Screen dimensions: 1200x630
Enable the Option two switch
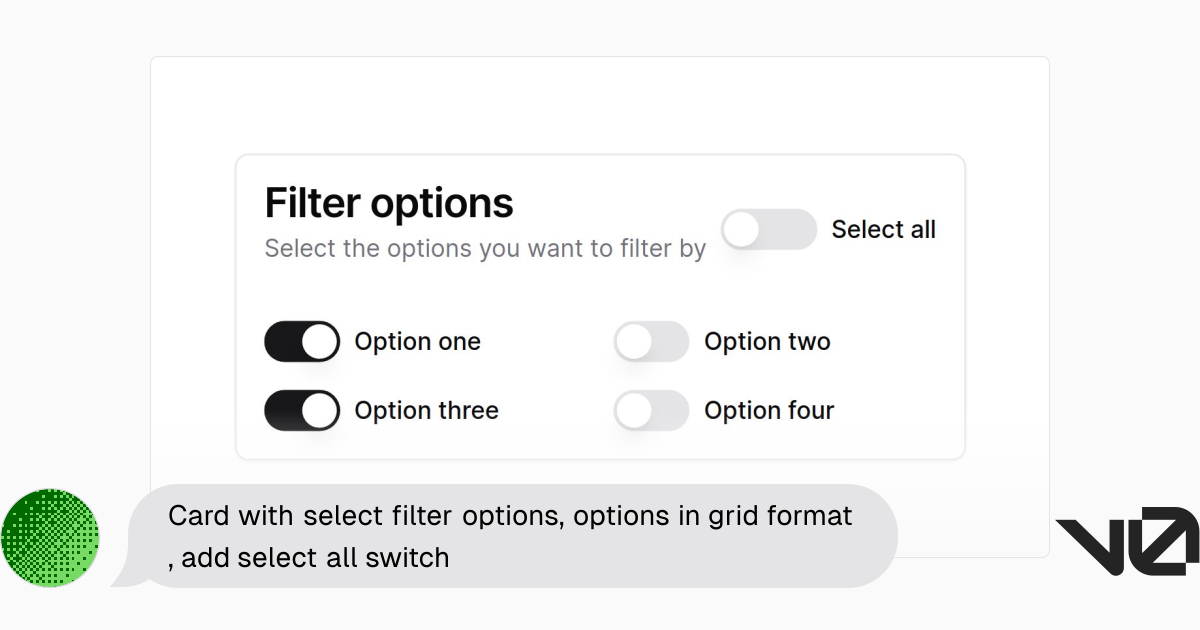coord(651,341)
